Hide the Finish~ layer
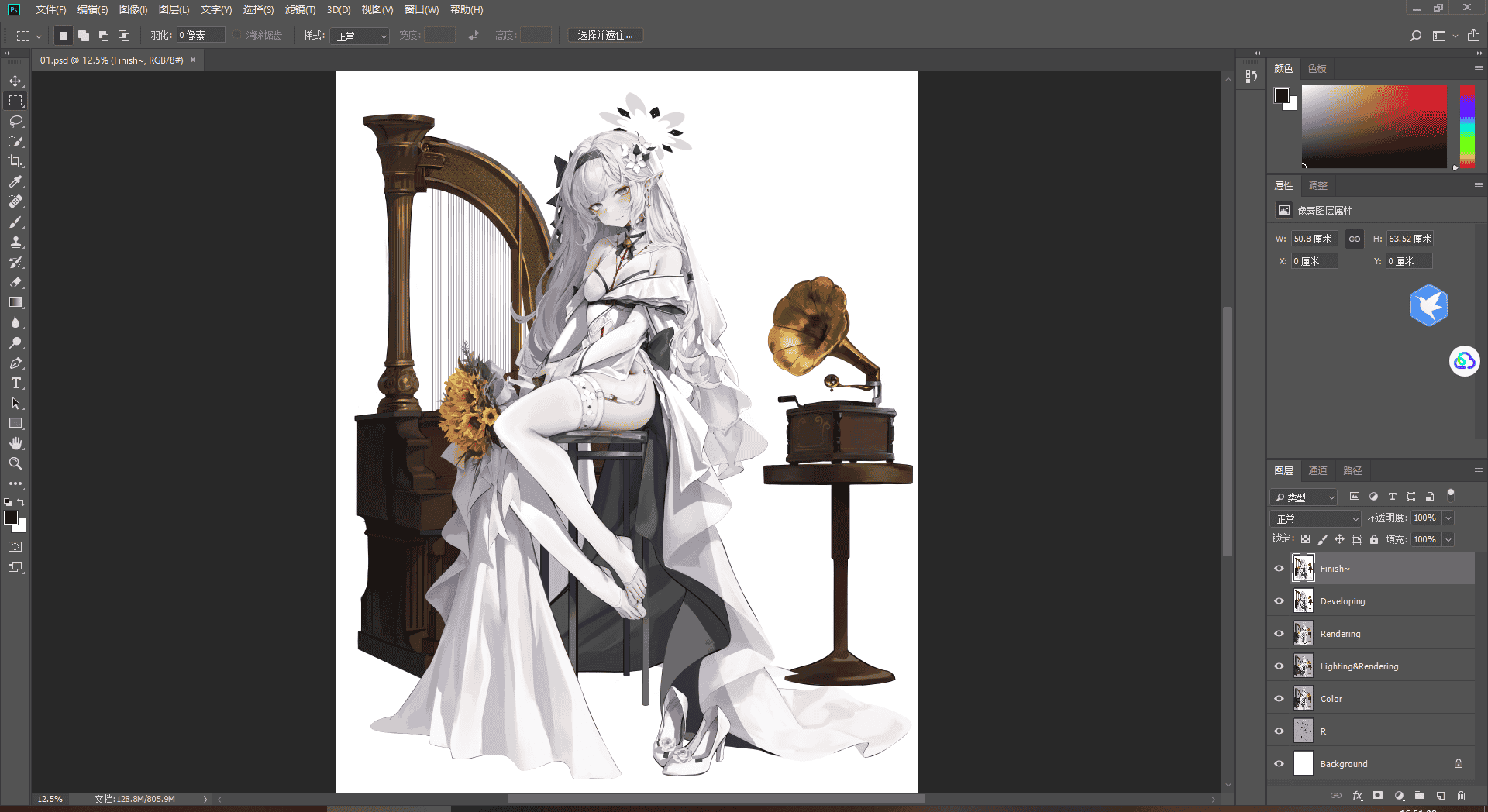The height and width of the screenshot is (812, 1488). point(1280,569)
